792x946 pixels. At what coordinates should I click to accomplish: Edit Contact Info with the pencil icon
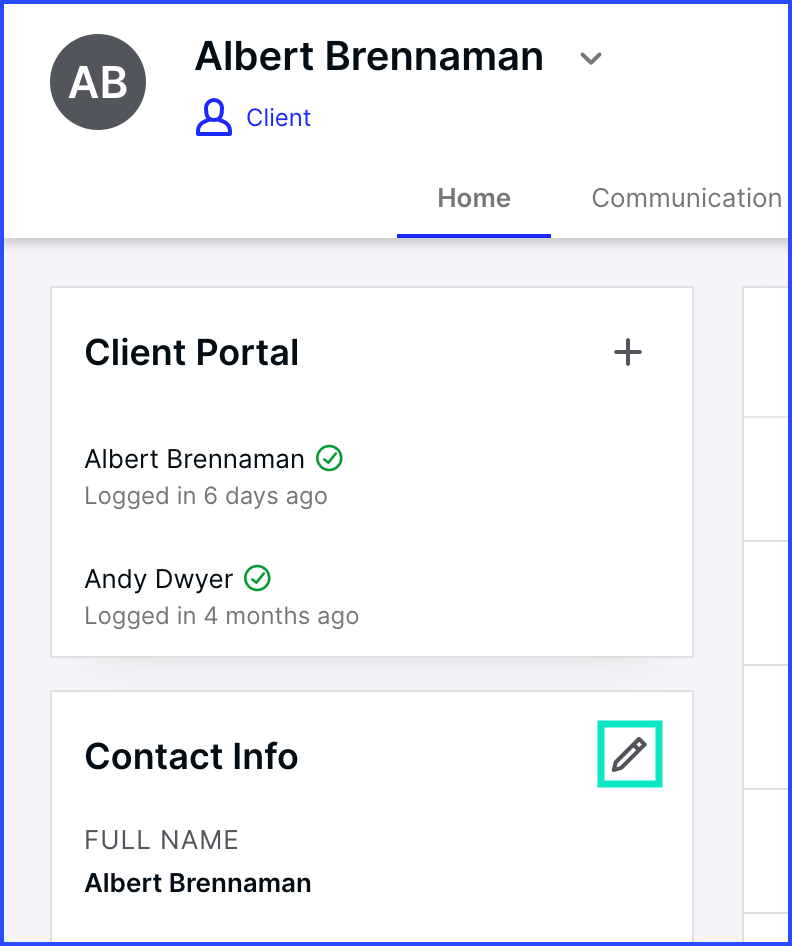[629, 754]
